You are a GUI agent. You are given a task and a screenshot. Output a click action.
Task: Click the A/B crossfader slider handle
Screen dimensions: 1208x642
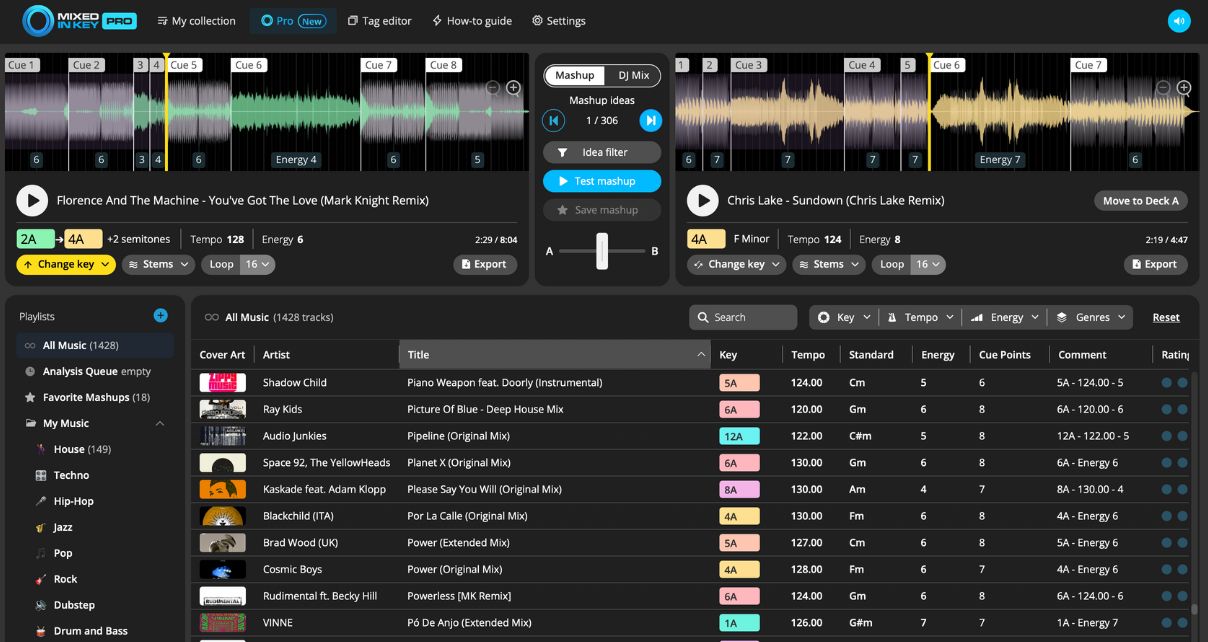[602, 251]
